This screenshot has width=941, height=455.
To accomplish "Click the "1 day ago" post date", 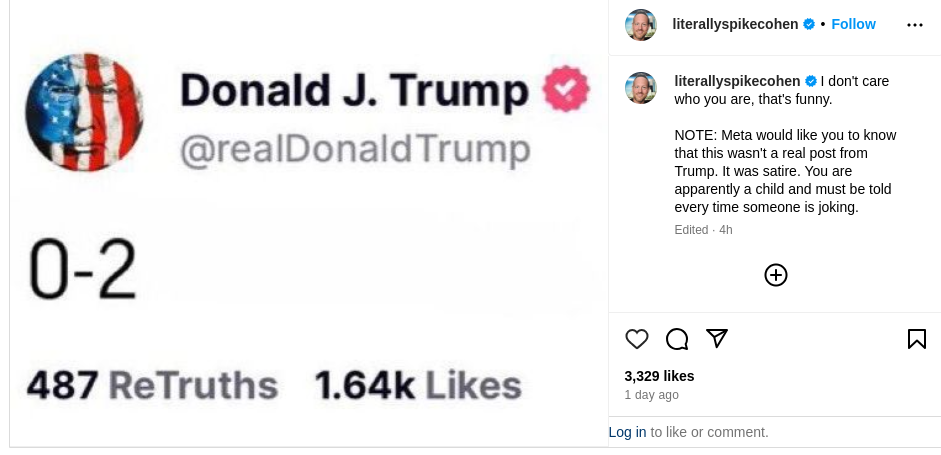I will (x=651, y=395).
